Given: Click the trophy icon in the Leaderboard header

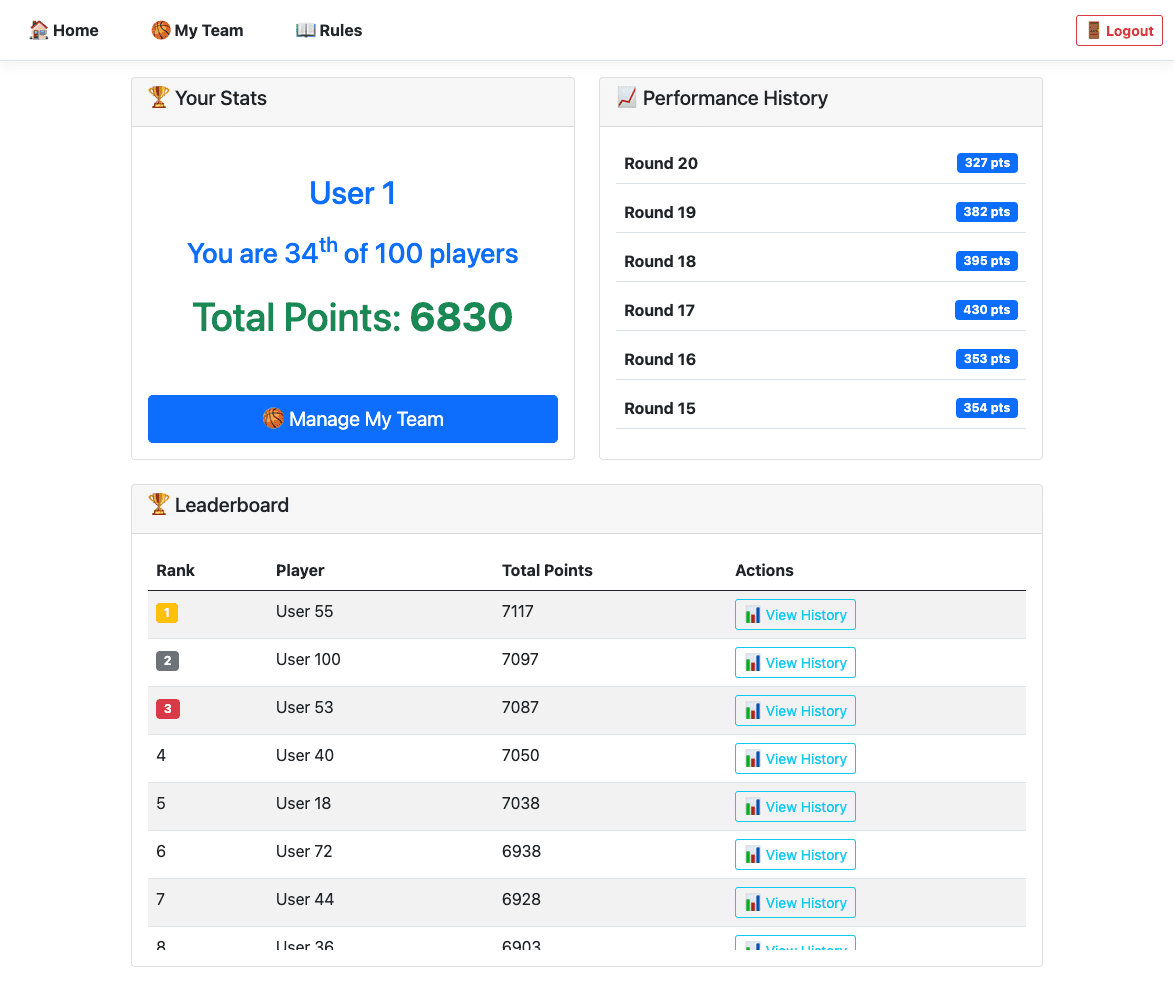Looking at the screenshot, I should (x=158, y=505).
